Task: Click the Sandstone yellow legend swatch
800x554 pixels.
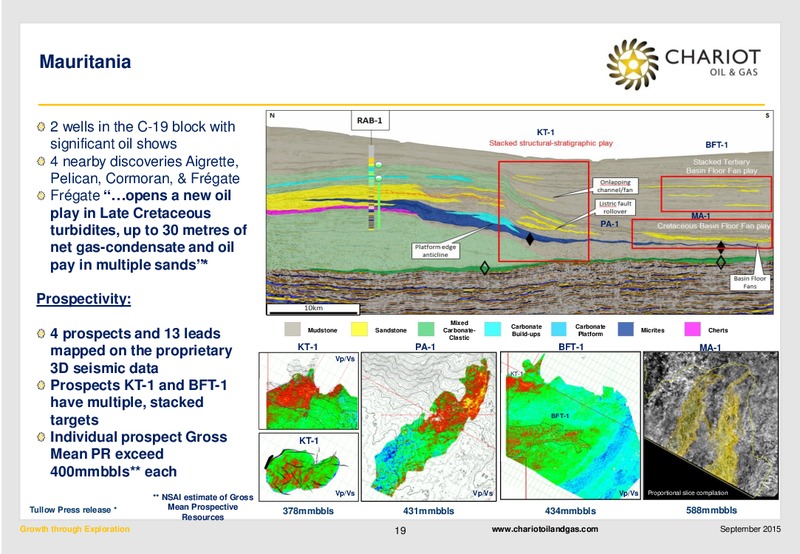Action: tap(359, 330)
